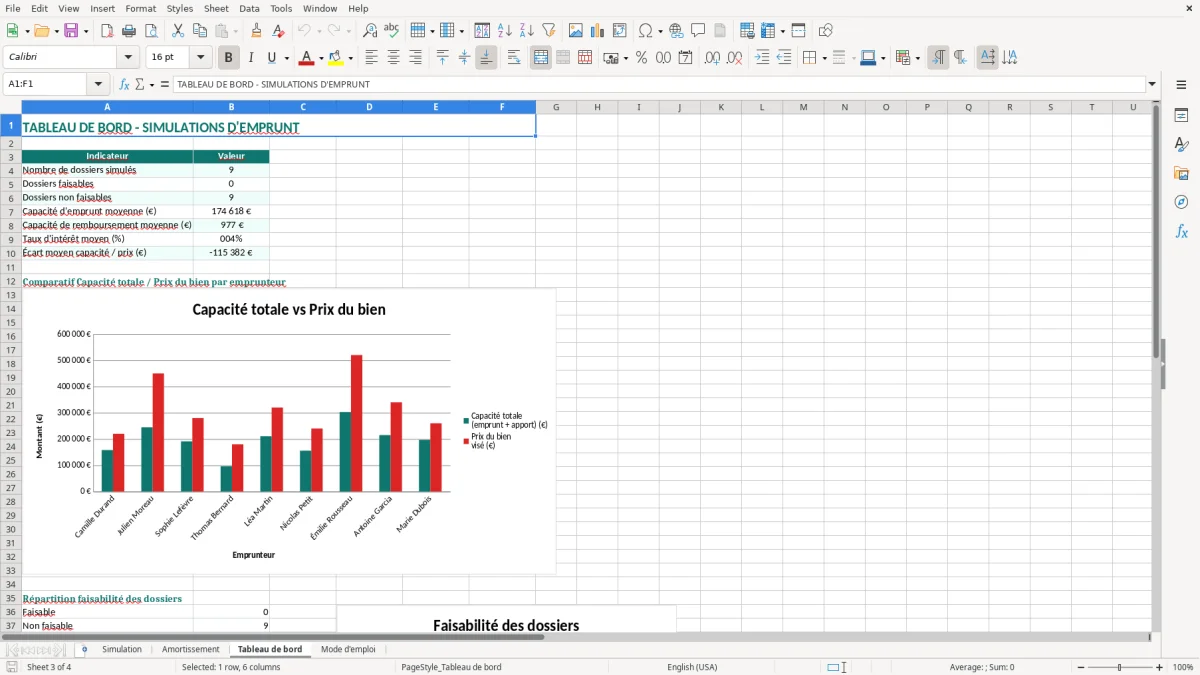Insert a comment with the speech bubble

click(x=698, y=31)
